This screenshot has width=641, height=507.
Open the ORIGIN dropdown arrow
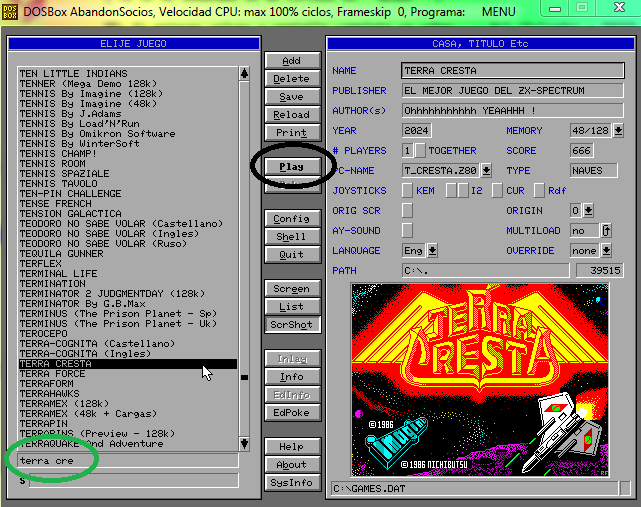[x=588, y=211]
